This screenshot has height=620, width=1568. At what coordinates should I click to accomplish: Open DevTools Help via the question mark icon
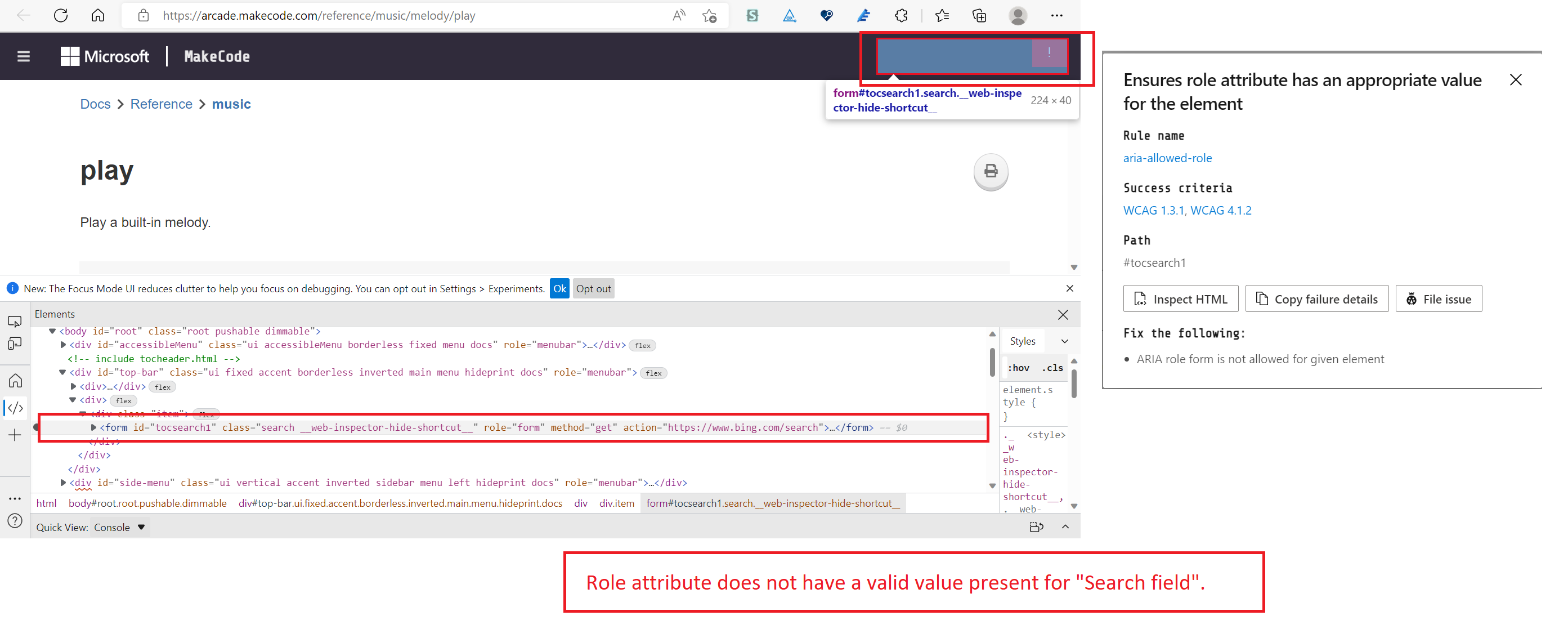(x=15, y=521)
